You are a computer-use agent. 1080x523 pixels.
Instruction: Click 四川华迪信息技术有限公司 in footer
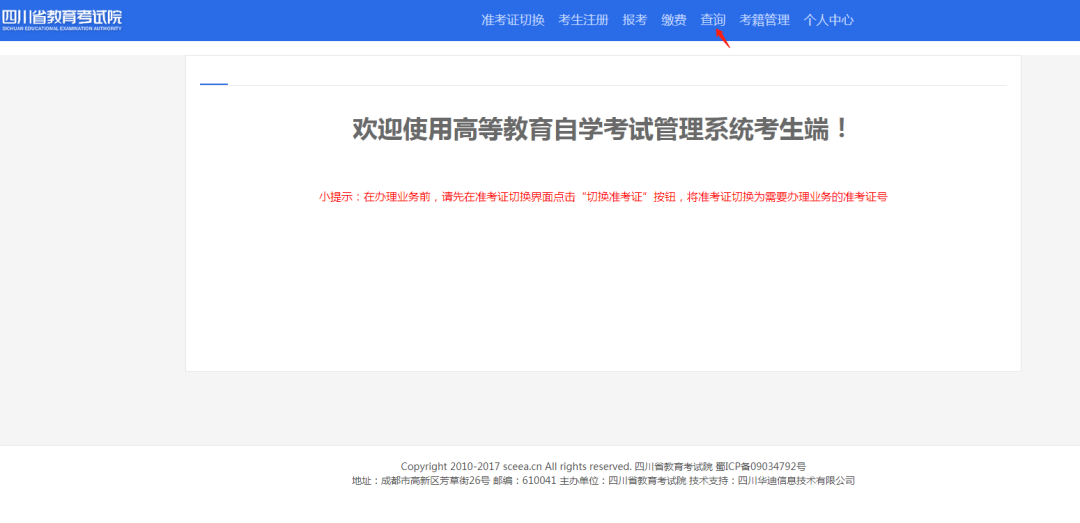pos(796,481)
